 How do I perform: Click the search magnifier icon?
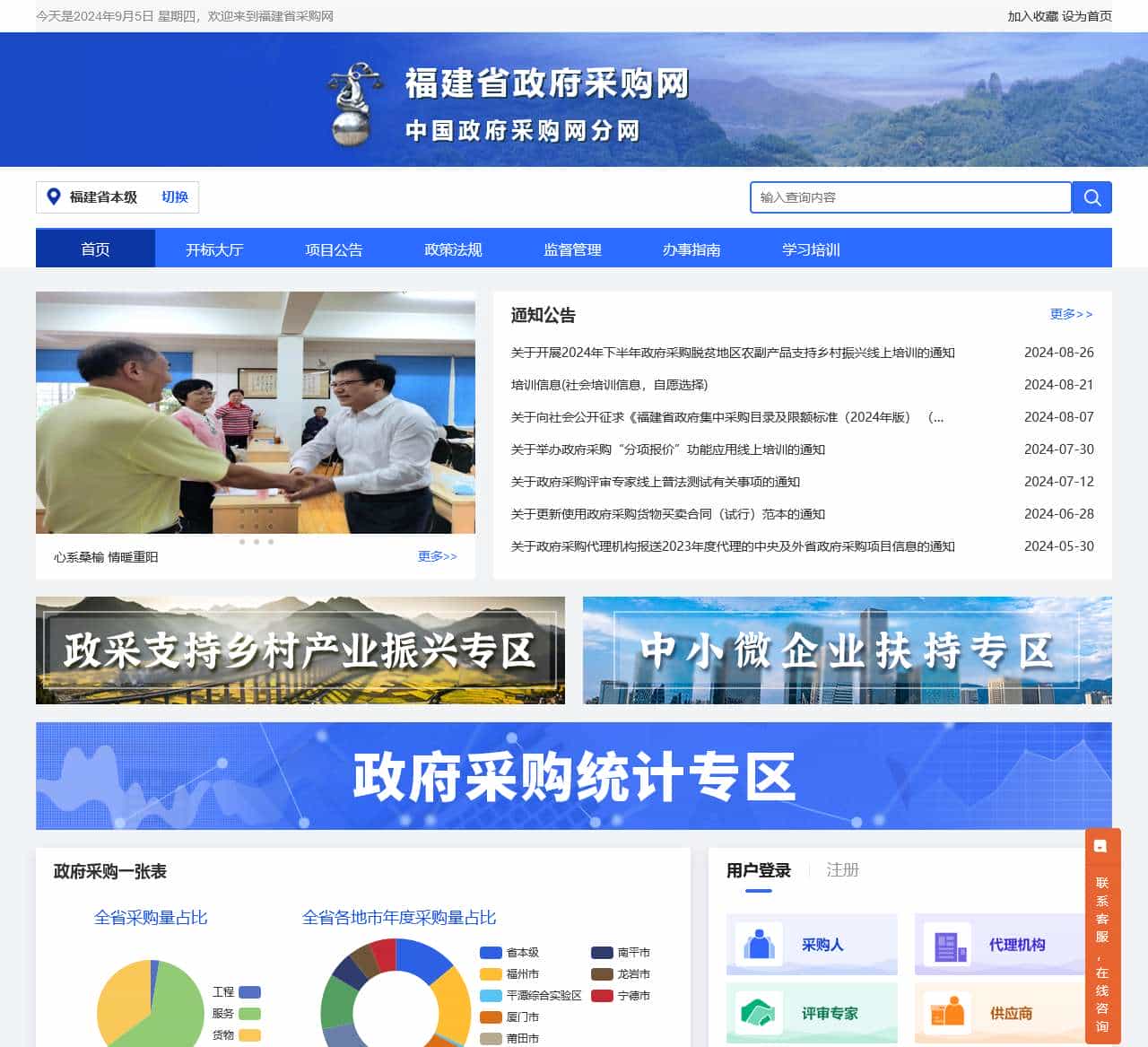[x=1091, y=196]
